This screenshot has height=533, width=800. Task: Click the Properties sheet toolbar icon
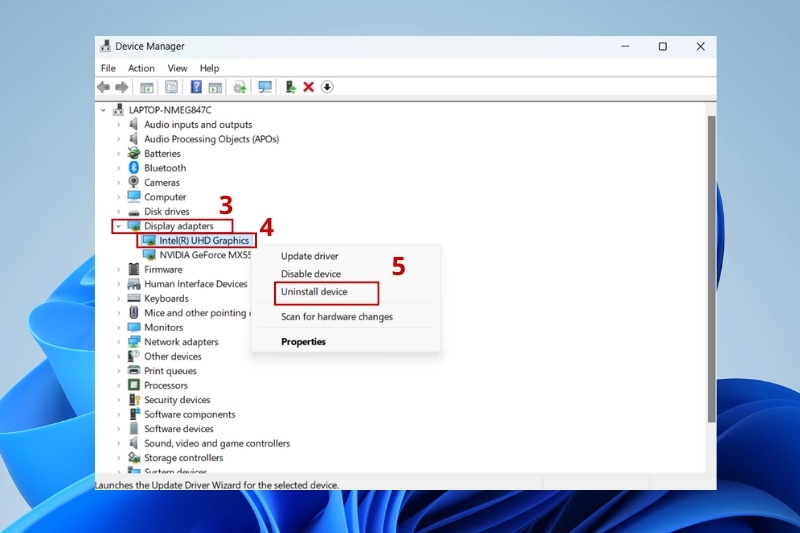171,87
